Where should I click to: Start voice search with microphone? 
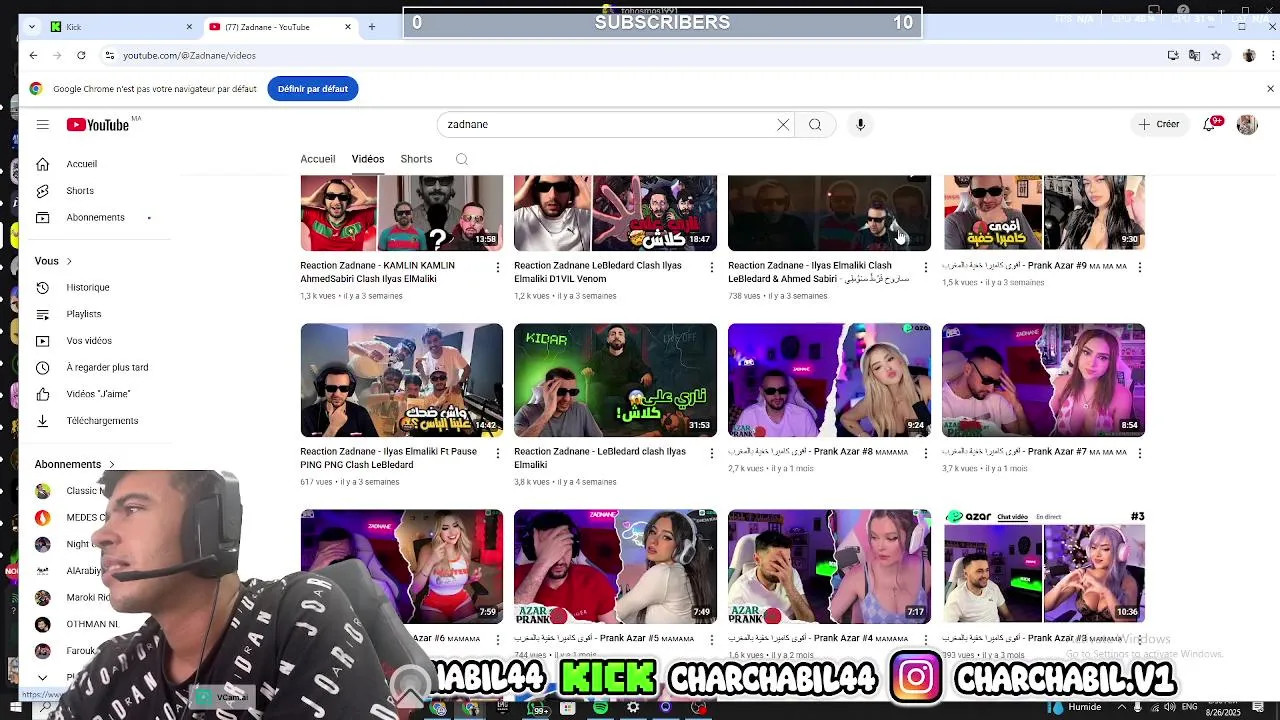tap(860, 124)
